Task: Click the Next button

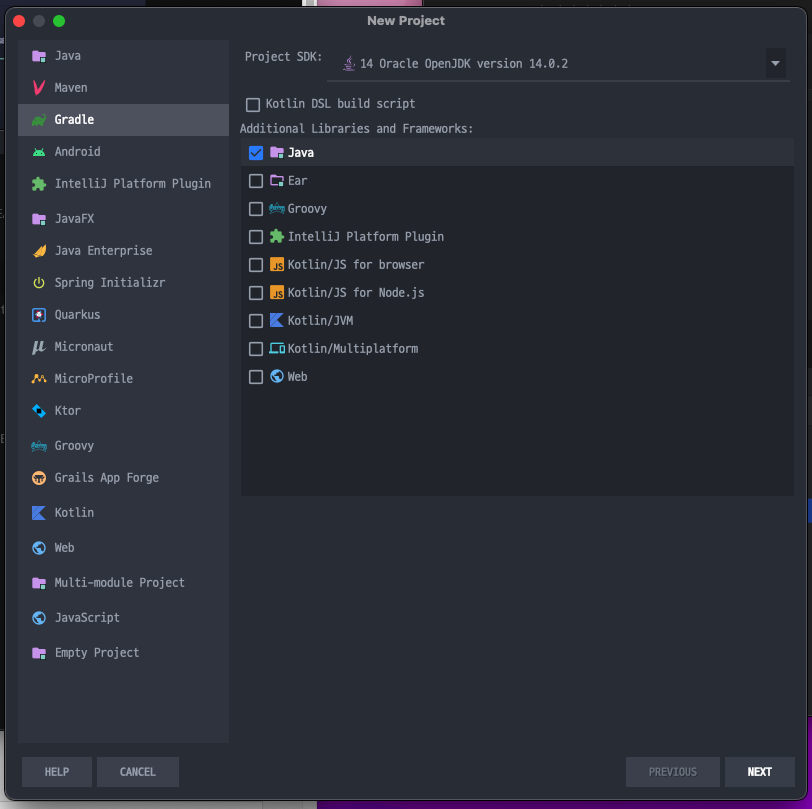Action: pos(760,772)
